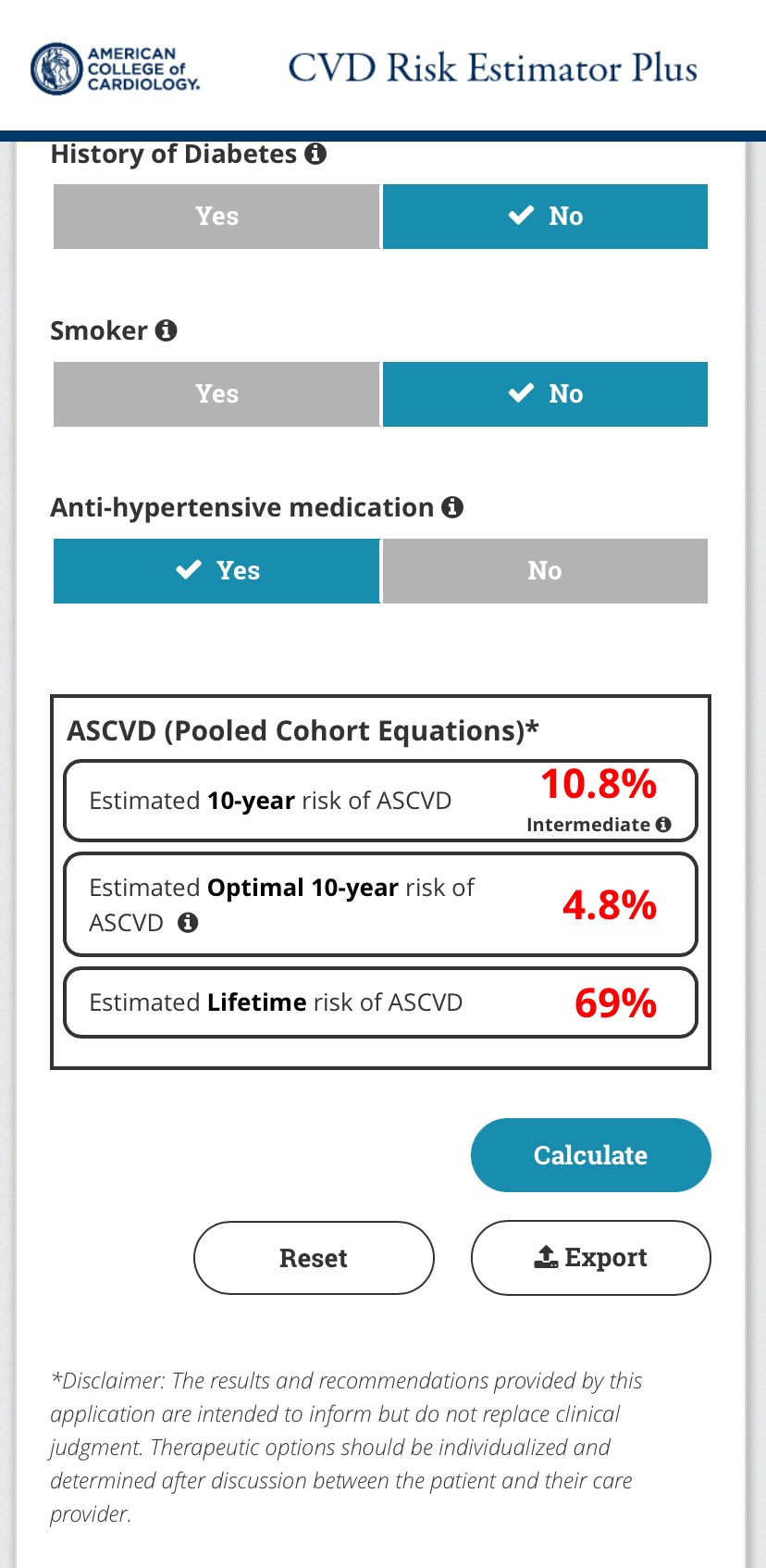Open the History of Diabetes info icon
Viewport: 766px width, 1568px height.
(x=315, y=154)
